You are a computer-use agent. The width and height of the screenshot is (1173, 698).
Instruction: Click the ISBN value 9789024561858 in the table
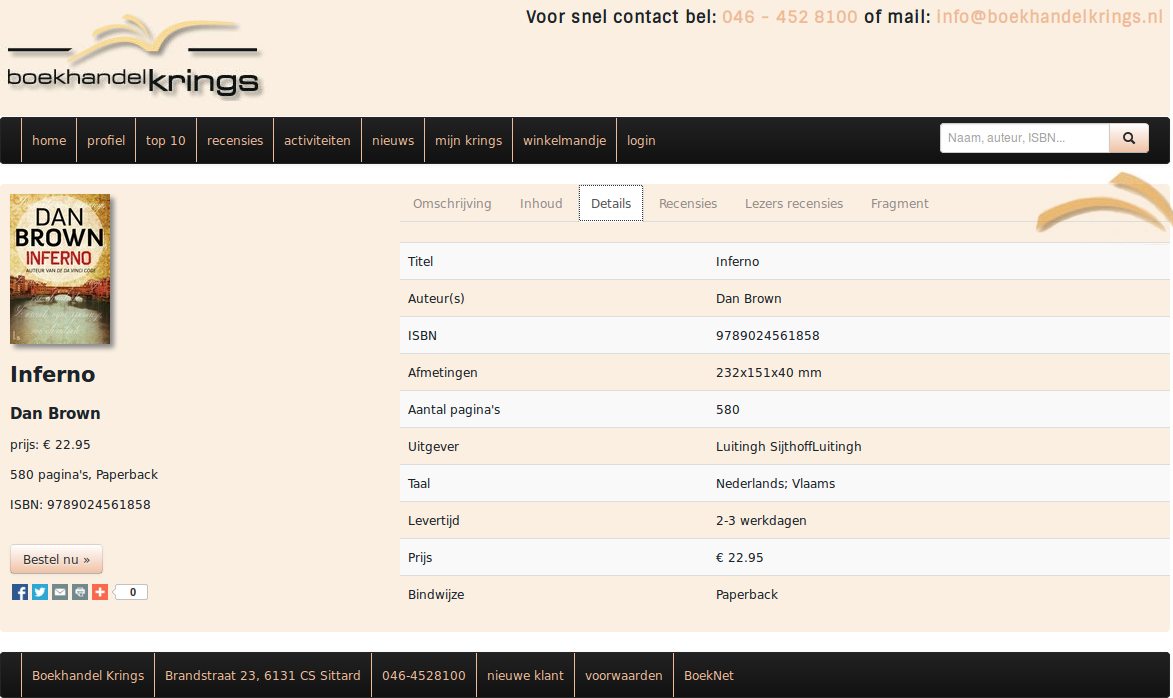click(x=768, y=336)
